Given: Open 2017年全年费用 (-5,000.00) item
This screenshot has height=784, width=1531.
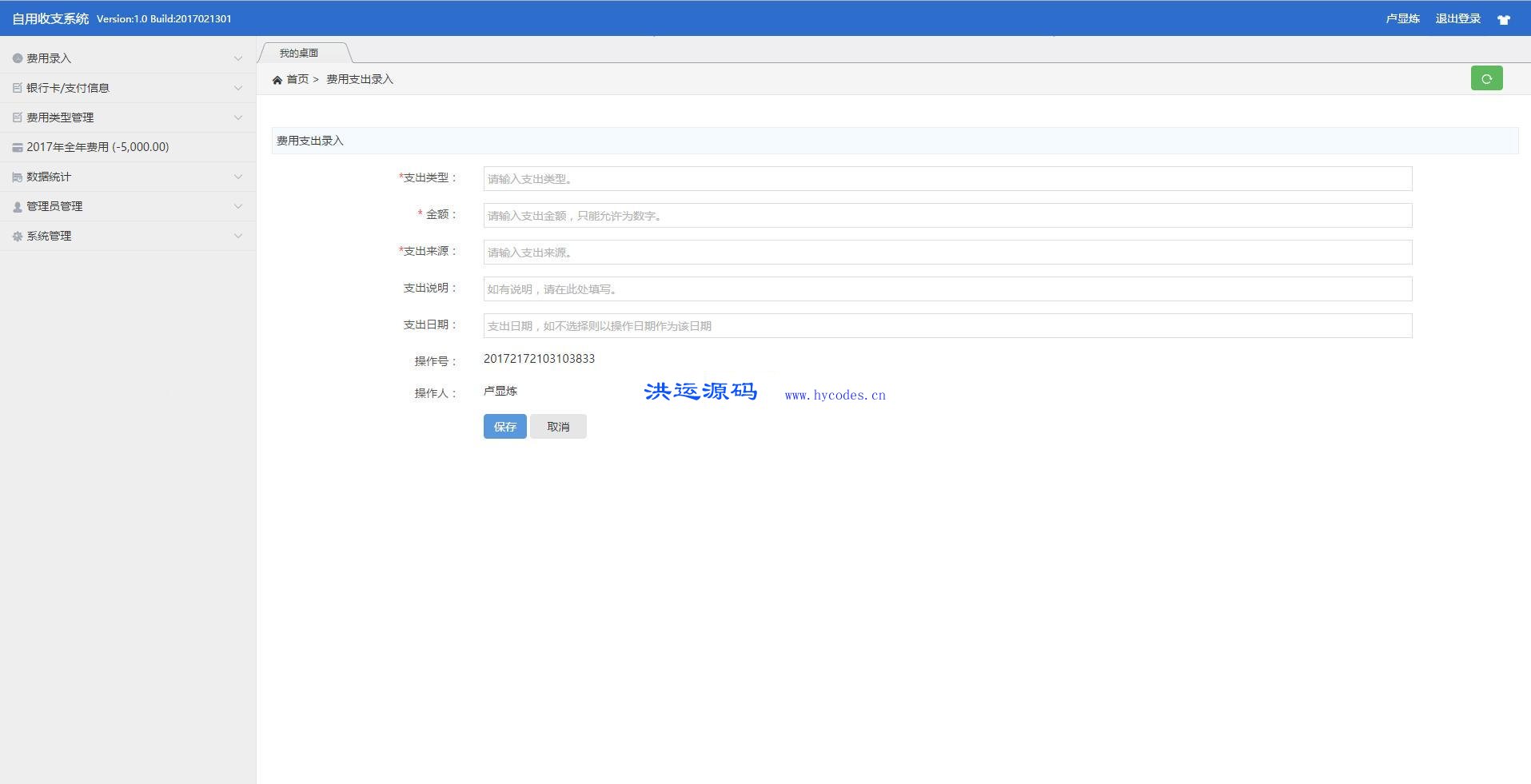Looking at the screenshot, I should (x=128, y=147).
